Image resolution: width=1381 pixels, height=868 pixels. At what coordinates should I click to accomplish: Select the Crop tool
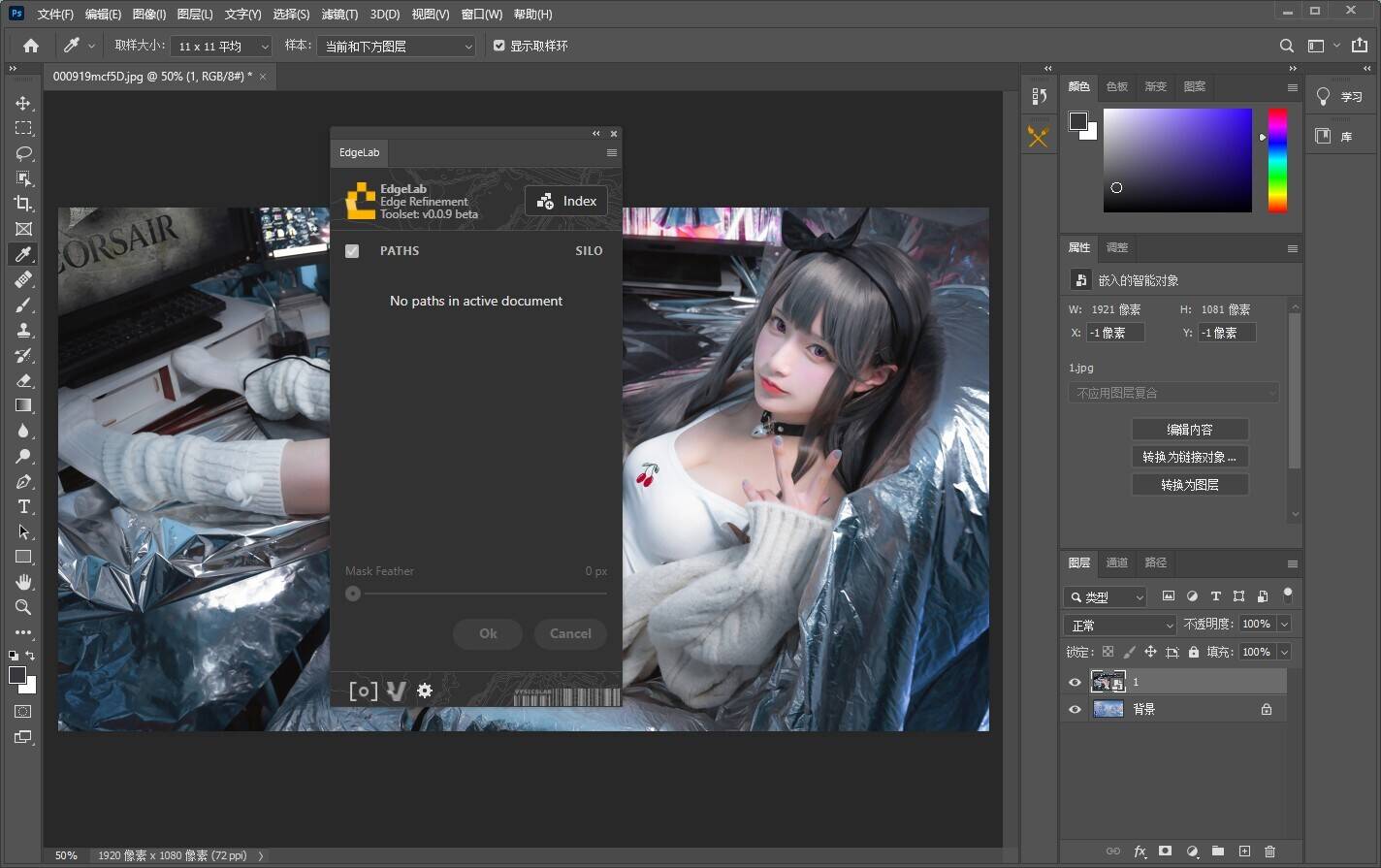point(25,204)
